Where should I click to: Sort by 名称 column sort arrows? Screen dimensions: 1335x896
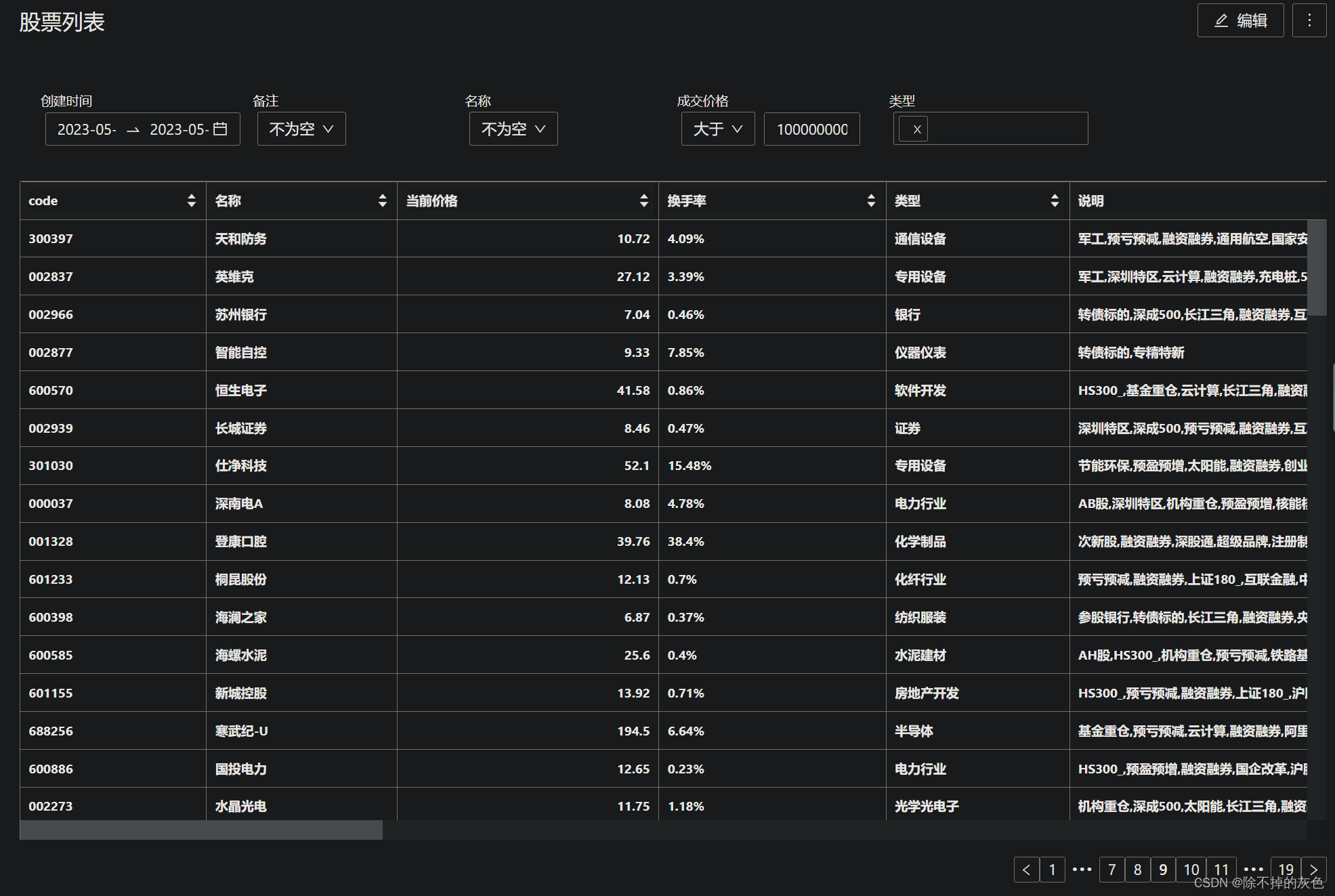(383, 200)
